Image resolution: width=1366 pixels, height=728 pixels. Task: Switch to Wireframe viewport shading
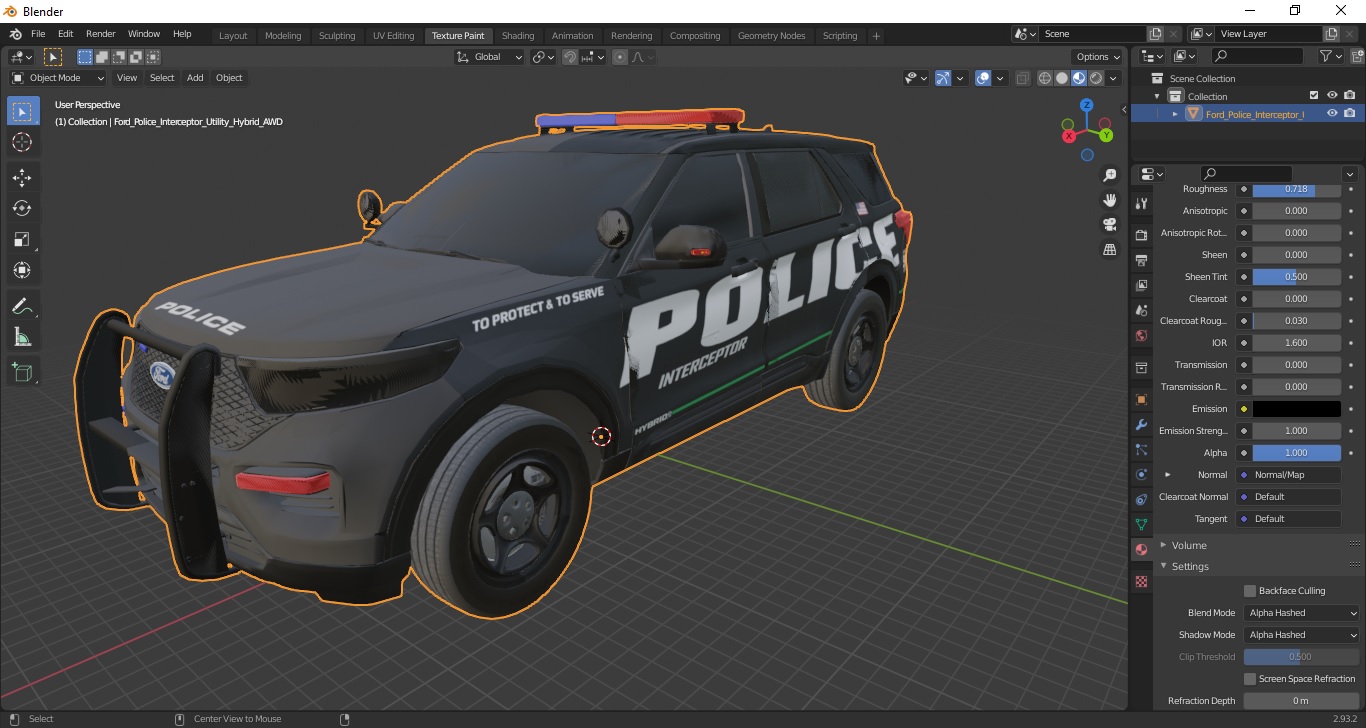pyautogui.click(x=1045, y=78)
